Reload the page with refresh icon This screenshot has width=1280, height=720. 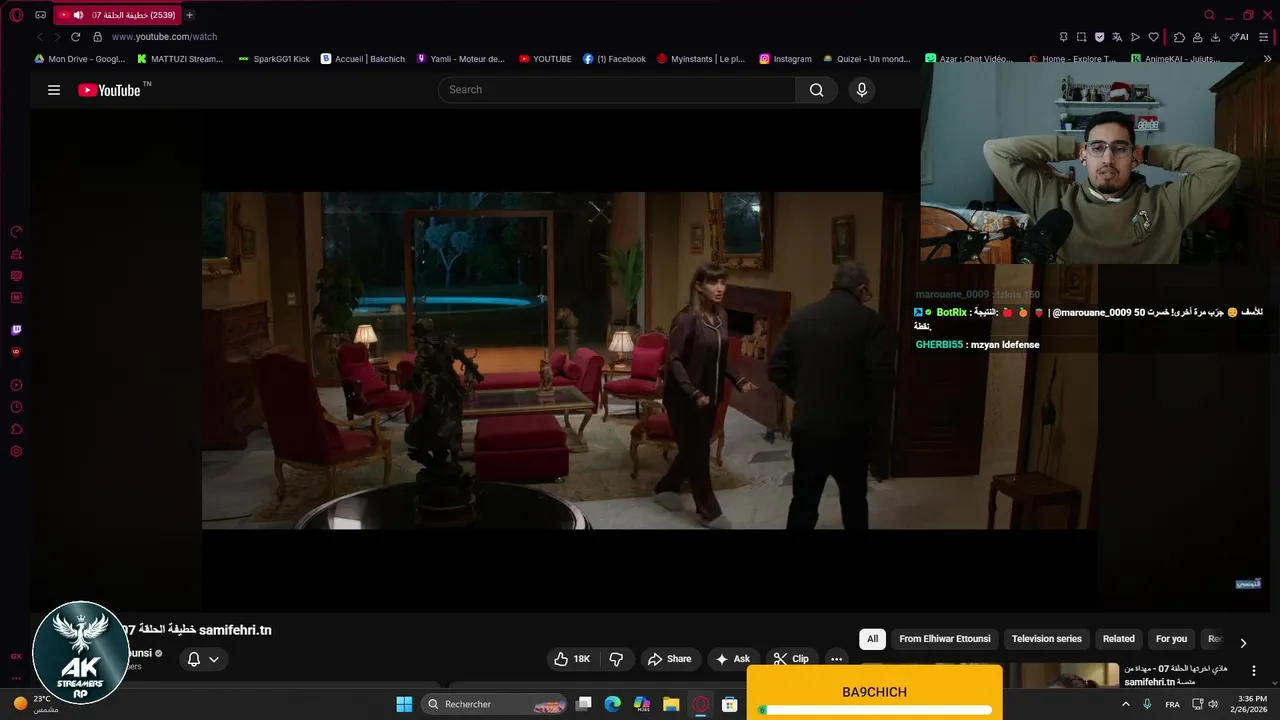75,37
